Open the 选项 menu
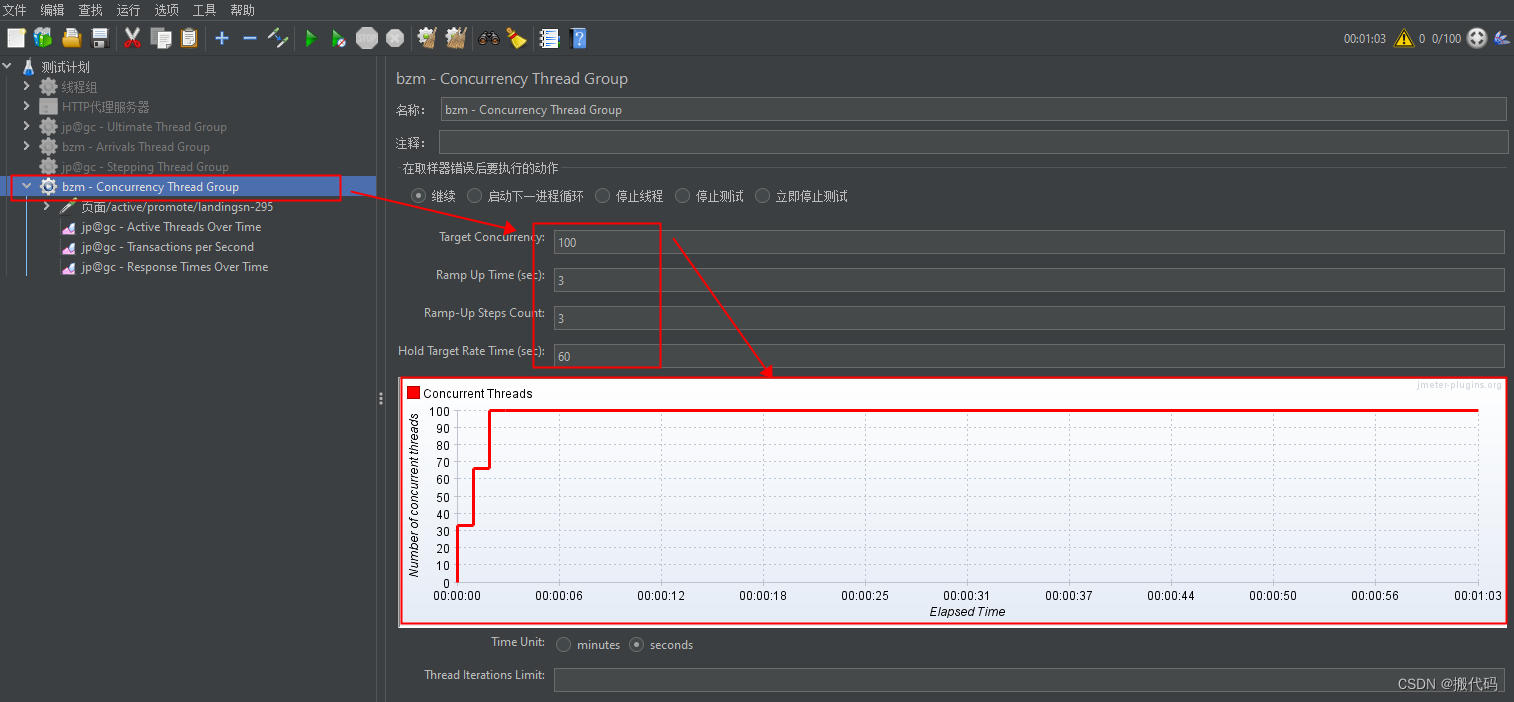Screen dimensions: 1514x702 166,10
